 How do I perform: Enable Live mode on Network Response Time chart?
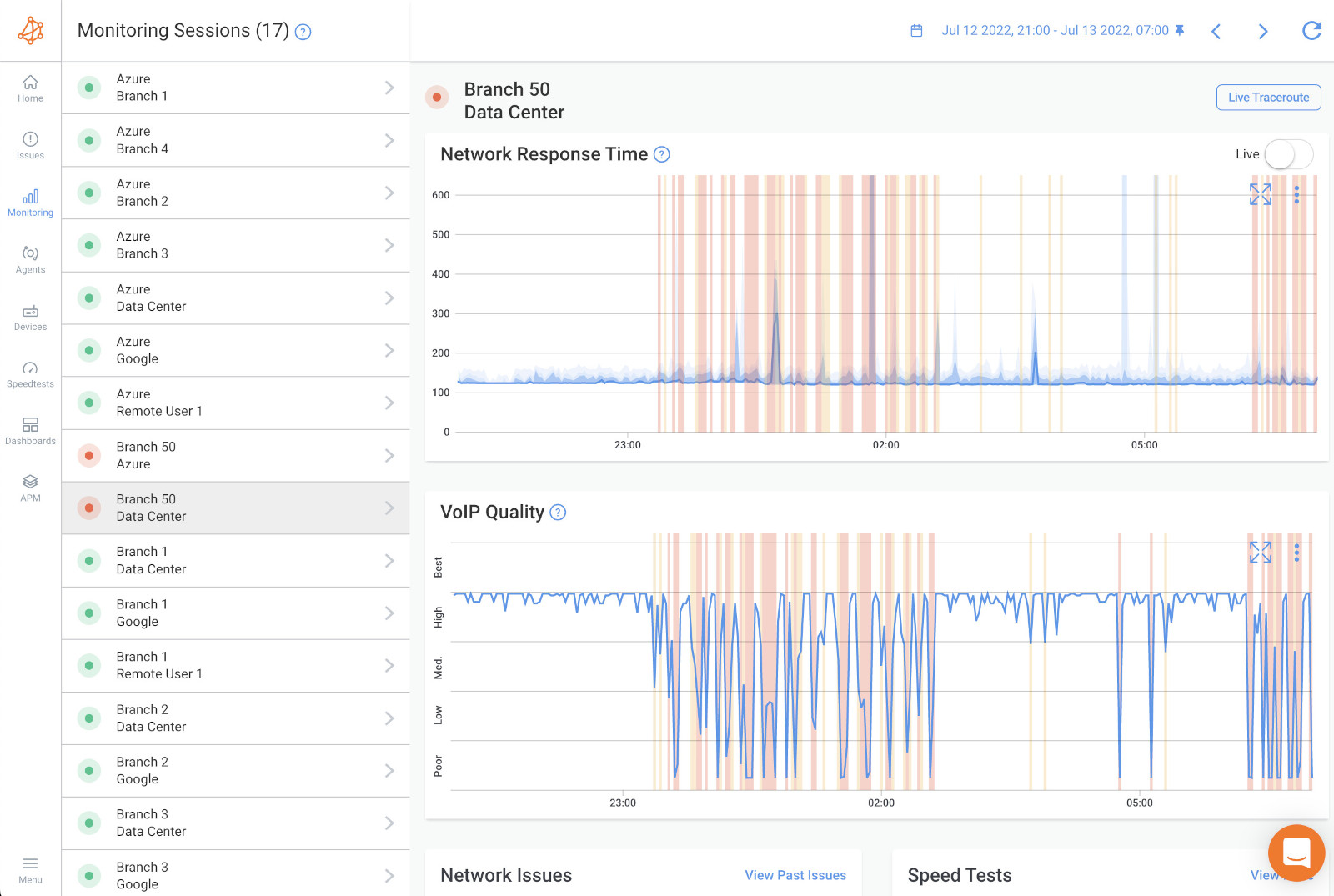[1288, 154]
